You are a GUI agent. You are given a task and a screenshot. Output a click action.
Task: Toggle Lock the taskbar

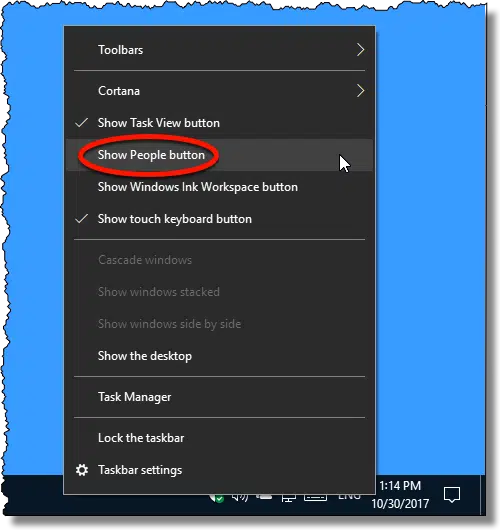(219, 438)
